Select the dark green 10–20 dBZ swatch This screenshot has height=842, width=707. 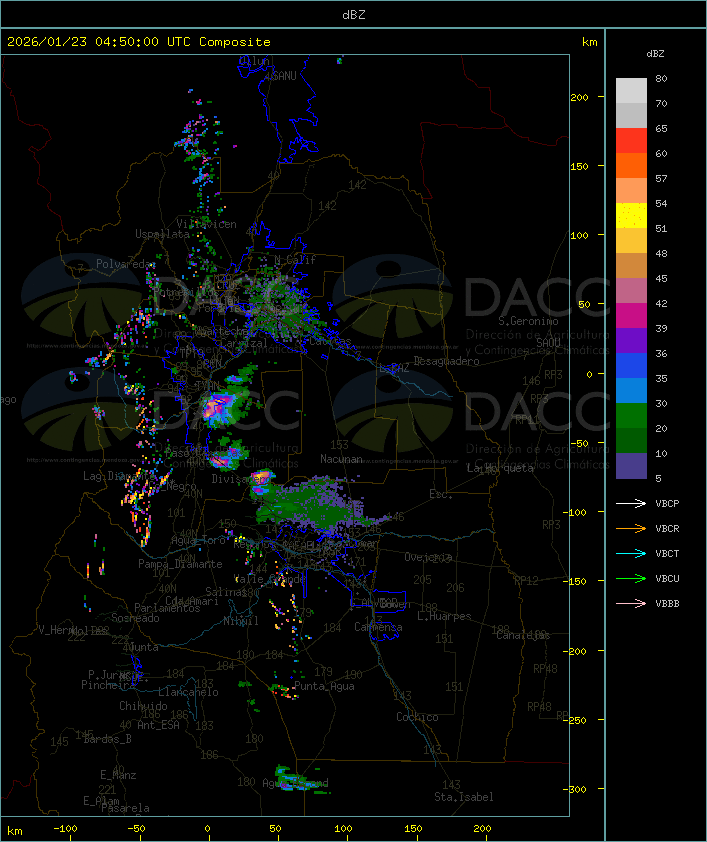coord(631,441)
